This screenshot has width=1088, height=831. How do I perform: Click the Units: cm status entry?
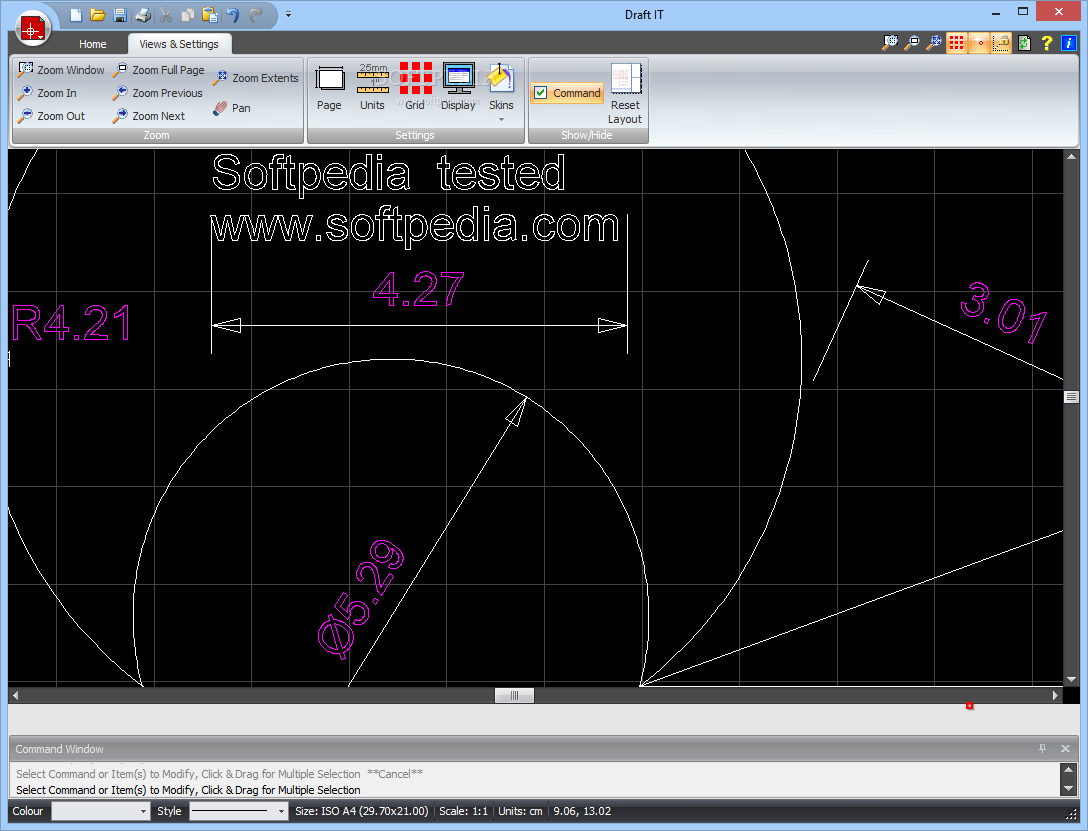pyautogui.click(x=520, y=811)
